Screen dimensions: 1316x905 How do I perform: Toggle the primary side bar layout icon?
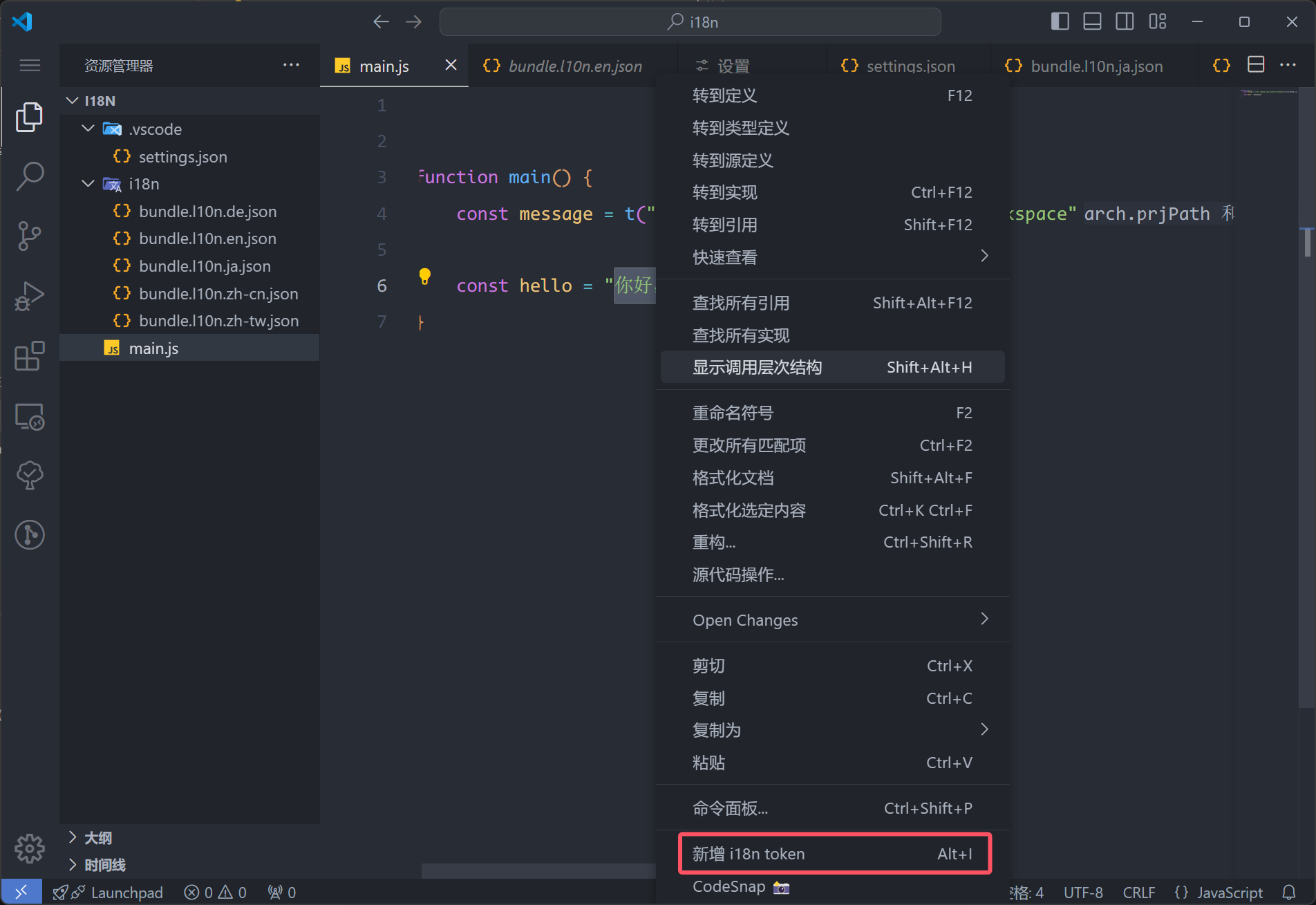pos(1060,21)
